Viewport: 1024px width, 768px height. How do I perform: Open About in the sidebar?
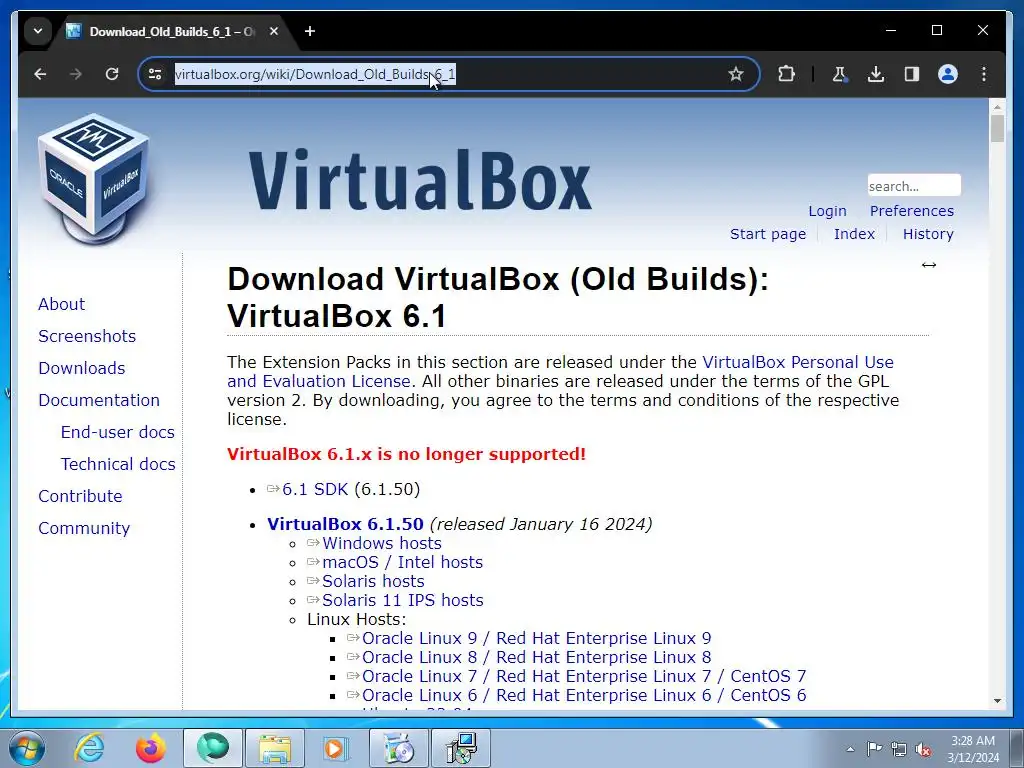(x=61, y=304)
